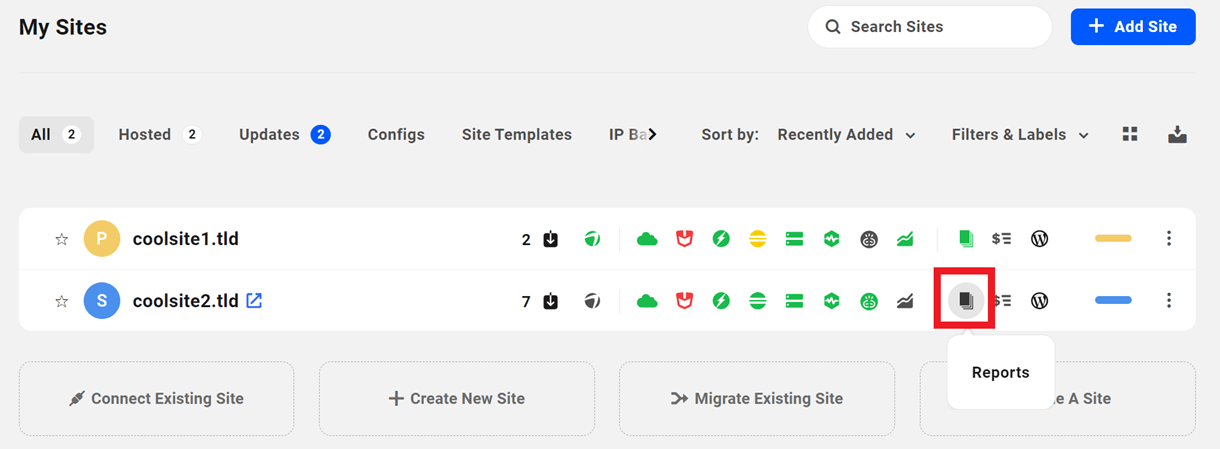Image resolution: width=1220 pixels, height=449 pixels.
Task: Click Connect Existing Site card
Action: click(x=157, y=398)
